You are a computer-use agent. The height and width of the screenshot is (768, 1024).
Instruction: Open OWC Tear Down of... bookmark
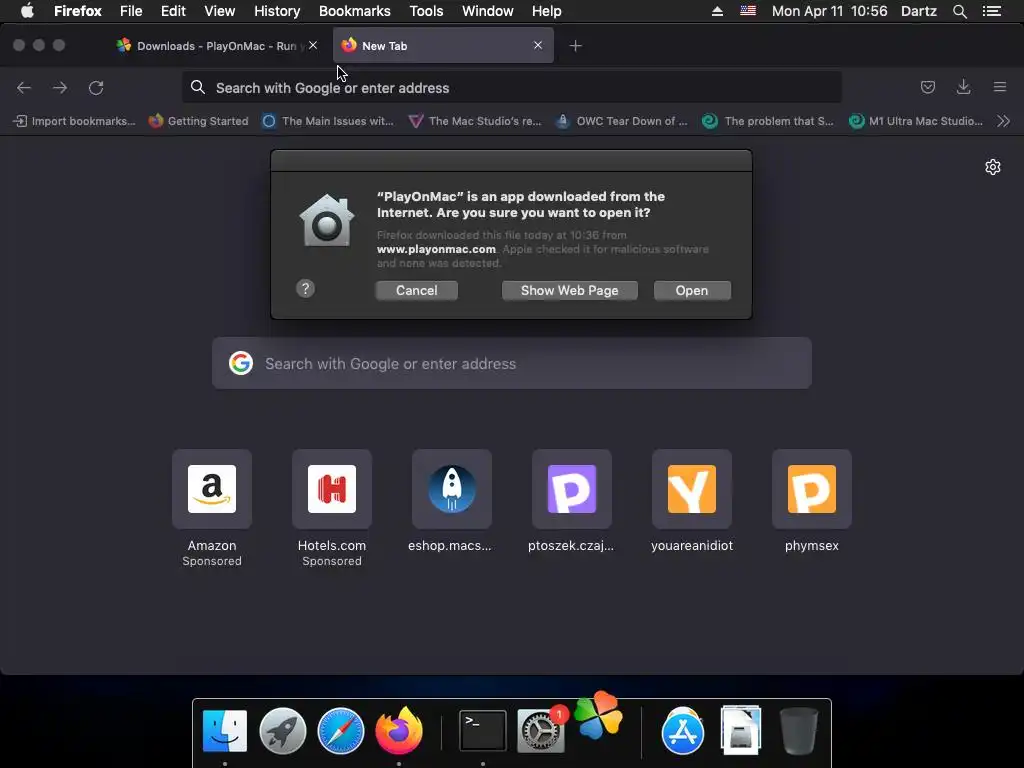(622, 121)
